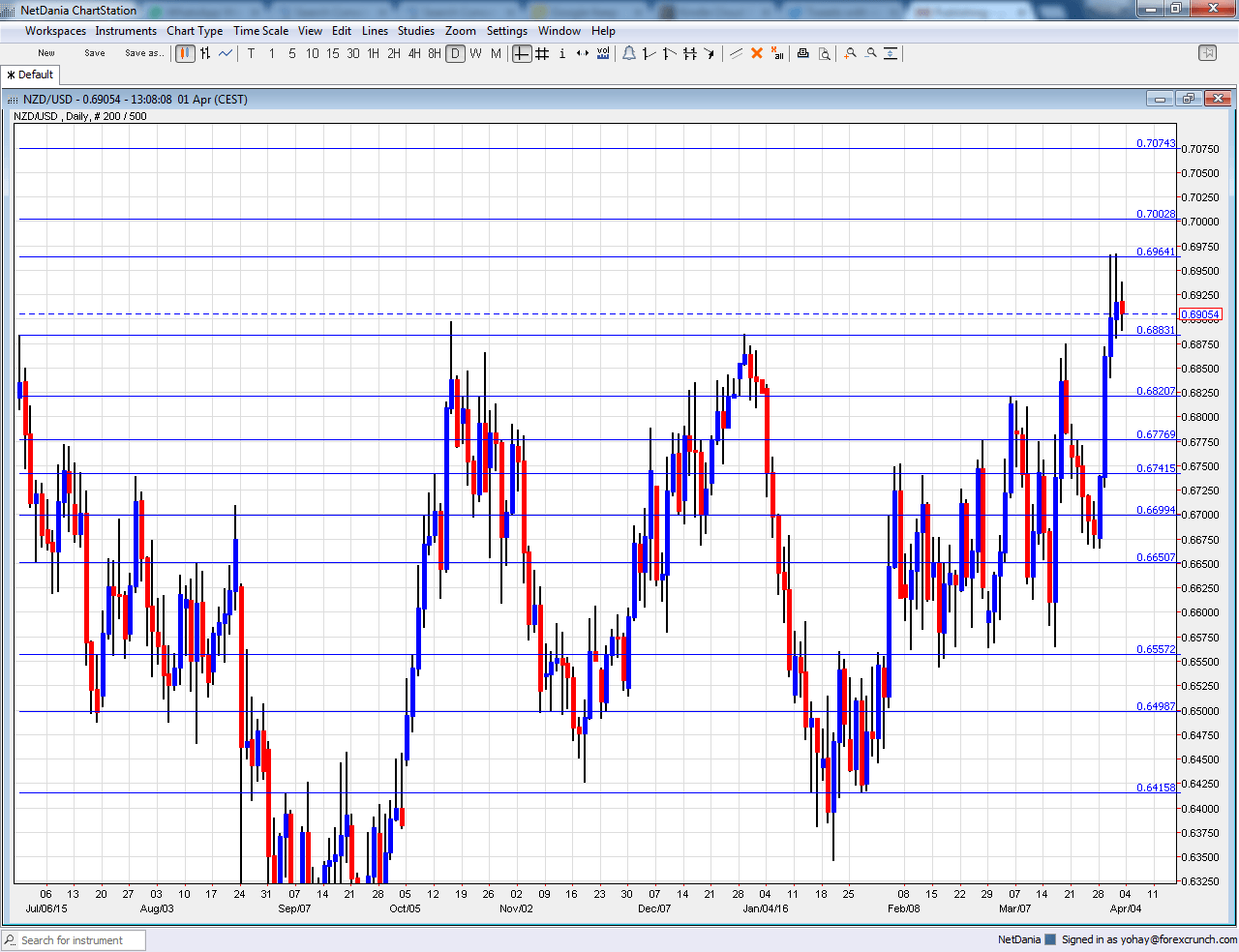The height and width of the screenshot is (952, 1239).
Task: Show volume with the vol icon
Action: [603, 53]
